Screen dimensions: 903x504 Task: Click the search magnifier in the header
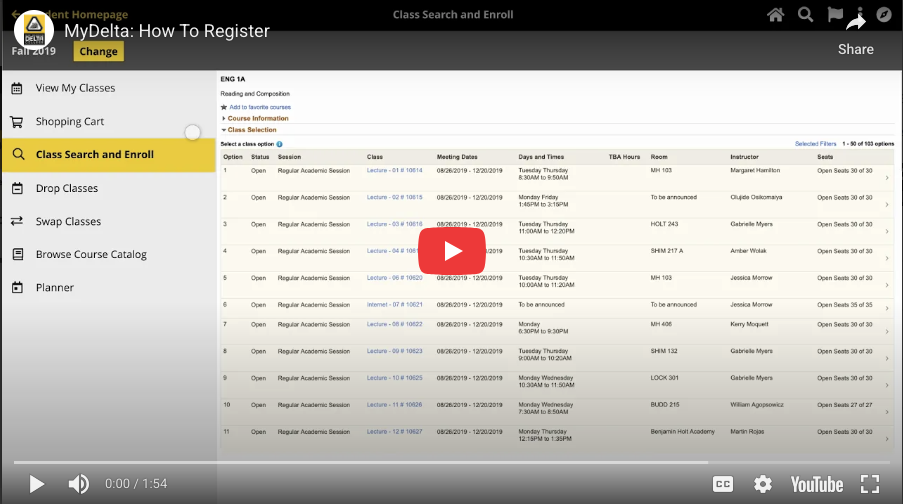(805, 15)
